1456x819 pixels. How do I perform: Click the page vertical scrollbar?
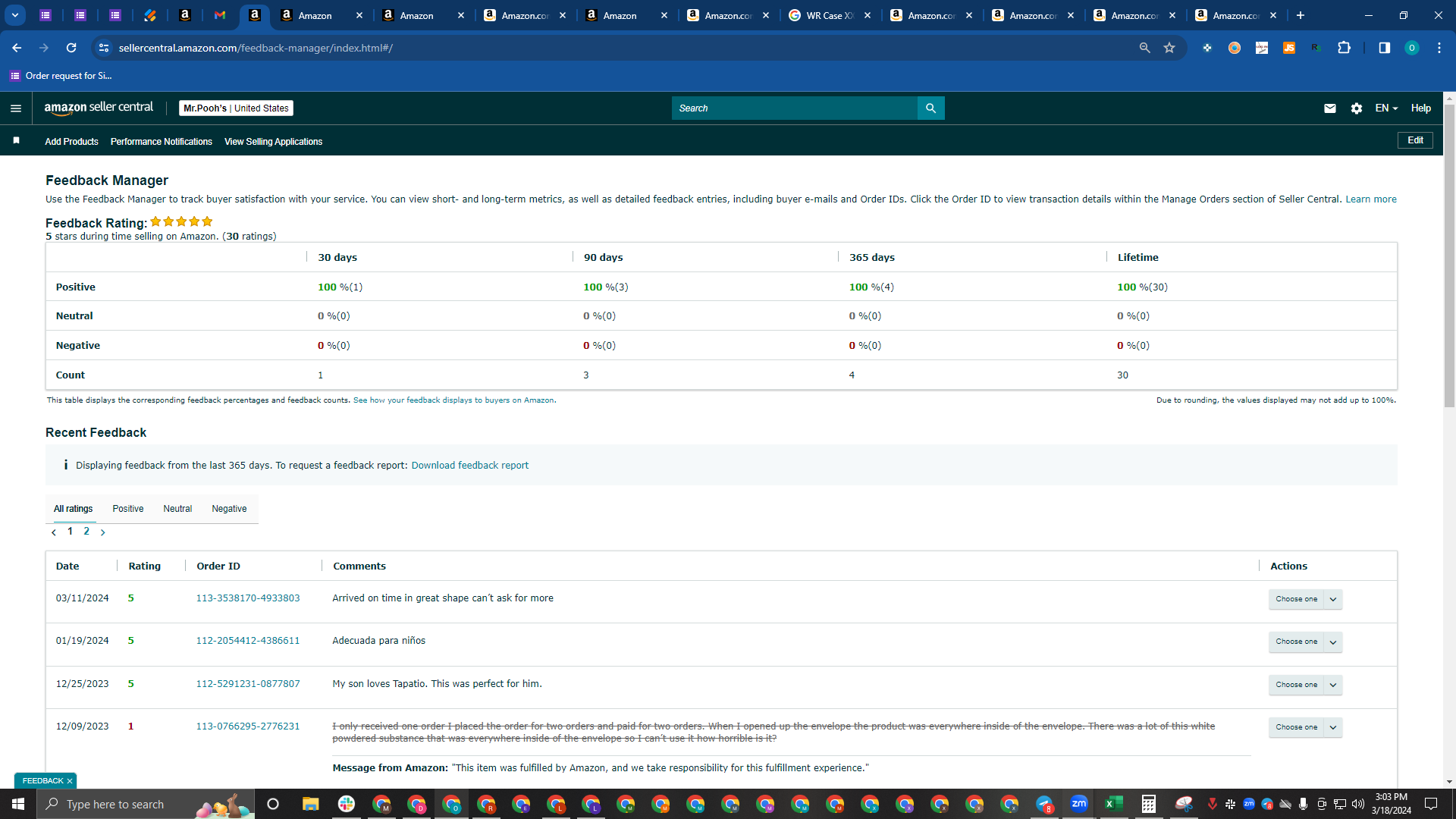[1449, 258]
